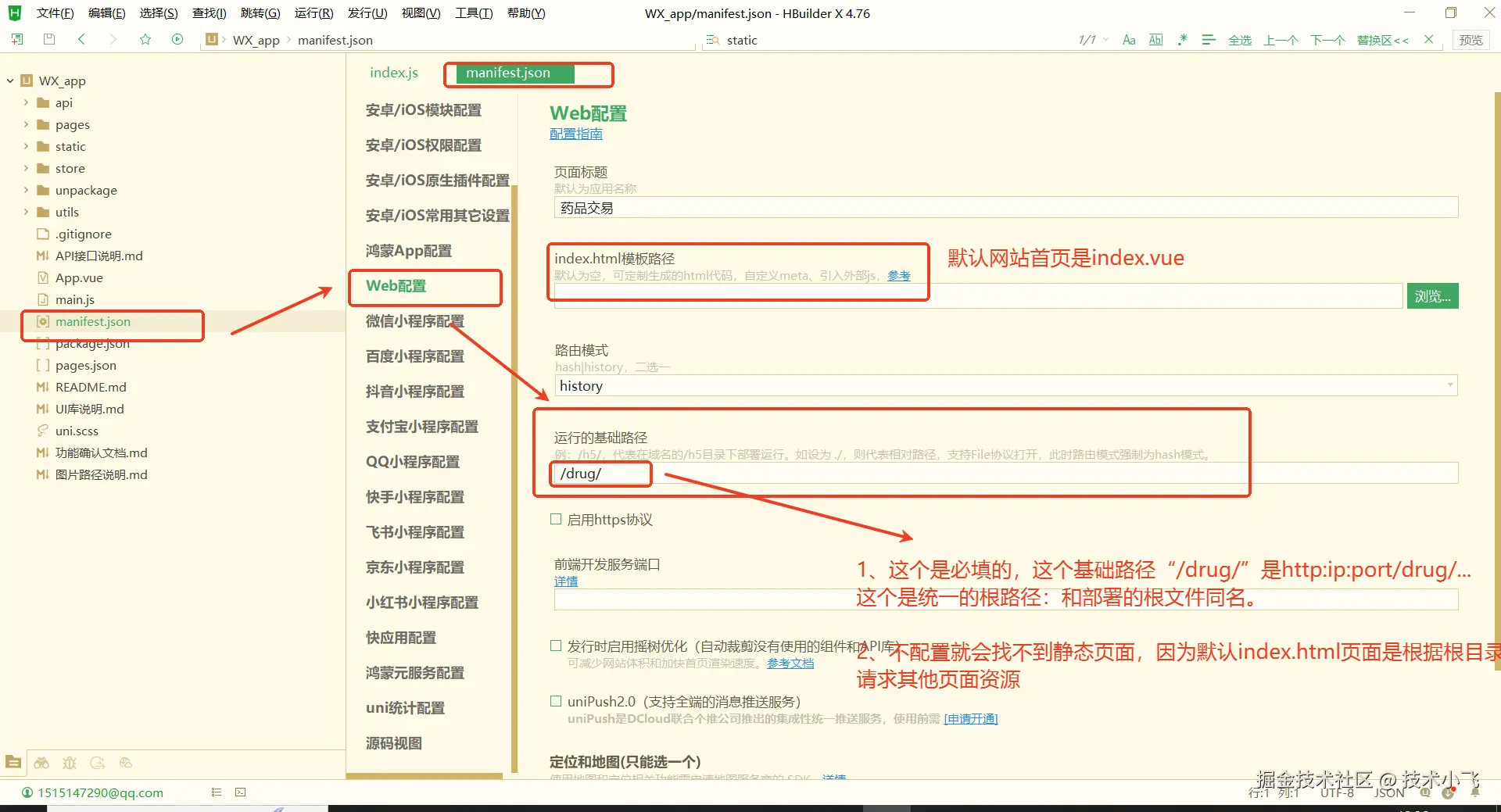Open the project file explorer panel icon
This screenshot has height=812, width=1501.
13,762
